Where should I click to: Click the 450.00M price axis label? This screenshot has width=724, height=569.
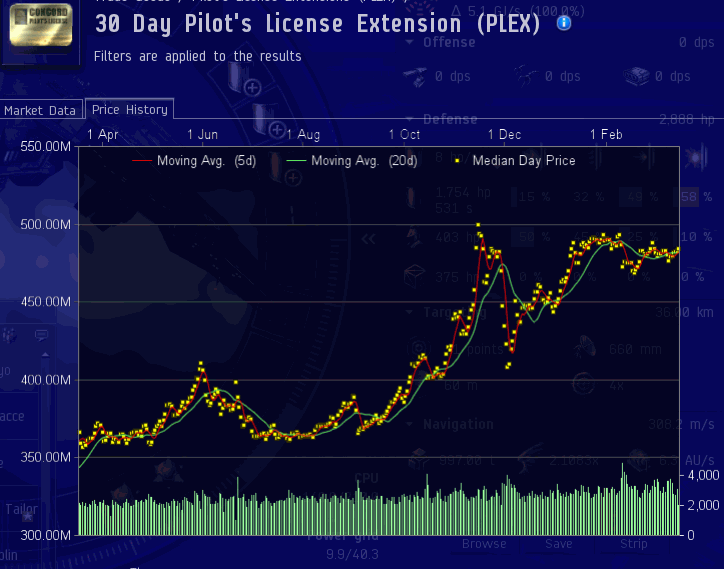coord(46,302)
